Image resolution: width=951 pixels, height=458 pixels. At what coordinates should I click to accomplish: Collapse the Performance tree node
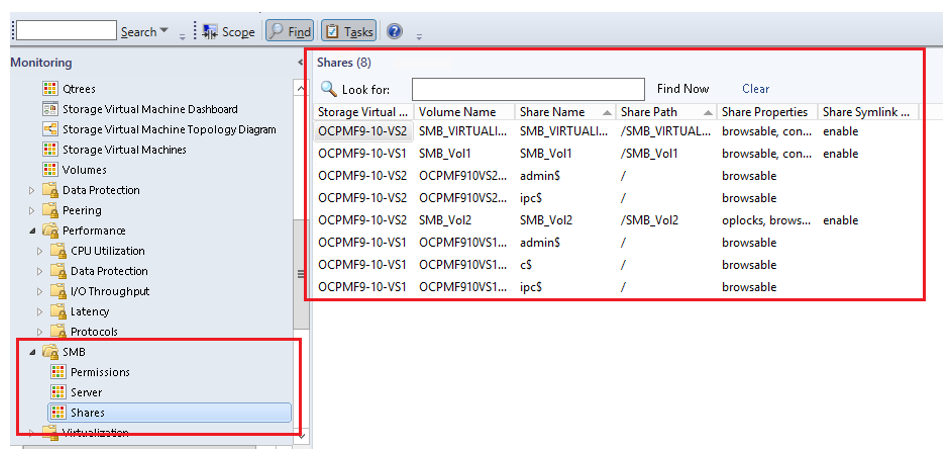32,231
